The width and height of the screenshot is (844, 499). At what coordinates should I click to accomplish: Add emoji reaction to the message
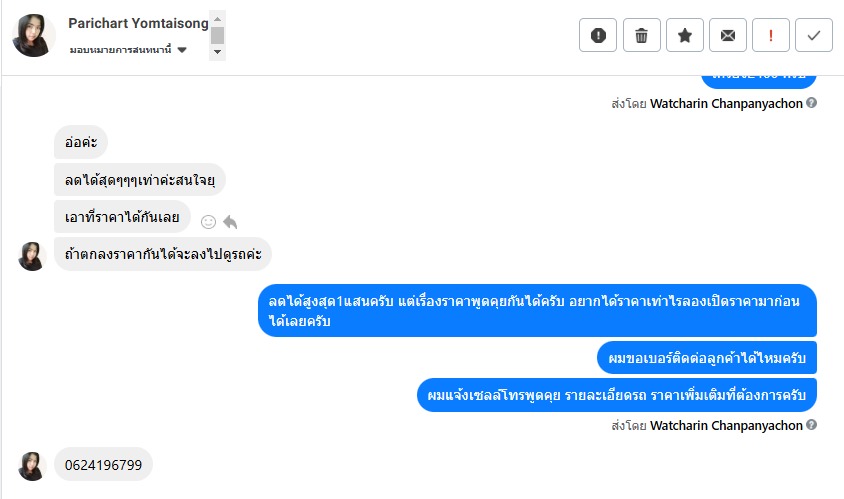[208, 221]
